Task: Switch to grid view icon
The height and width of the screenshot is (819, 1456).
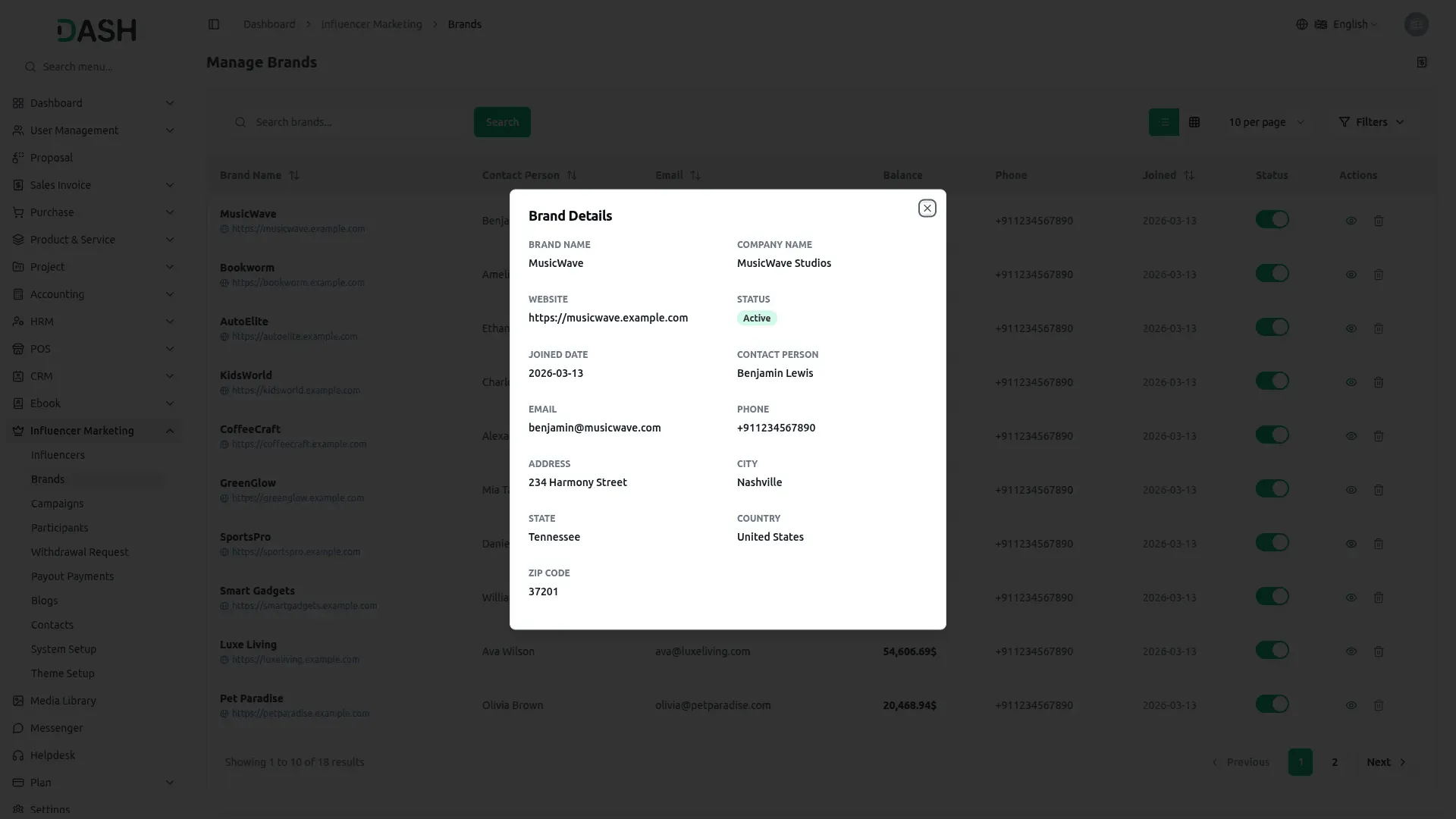Action: 1194,122
